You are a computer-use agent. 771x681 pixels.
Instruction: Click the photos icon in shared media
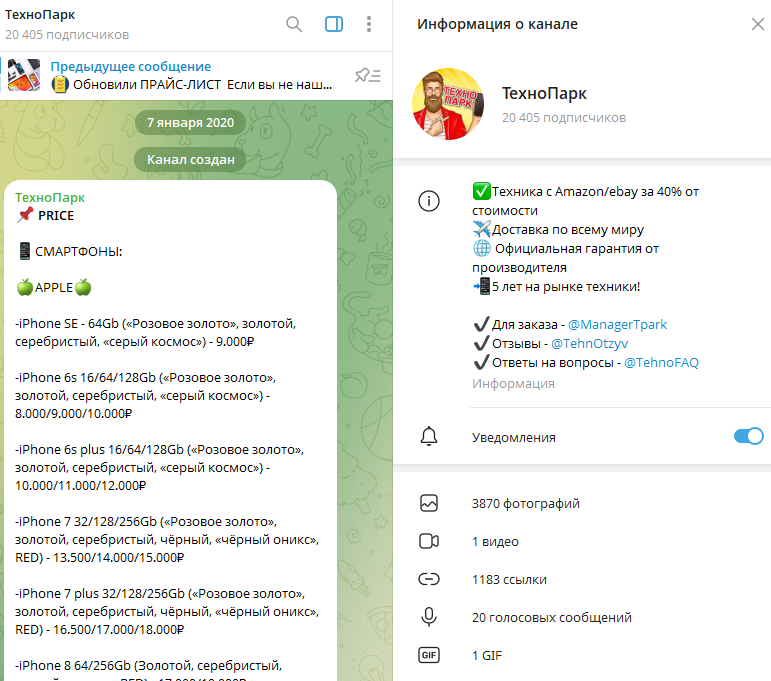[x=429, y=503]
